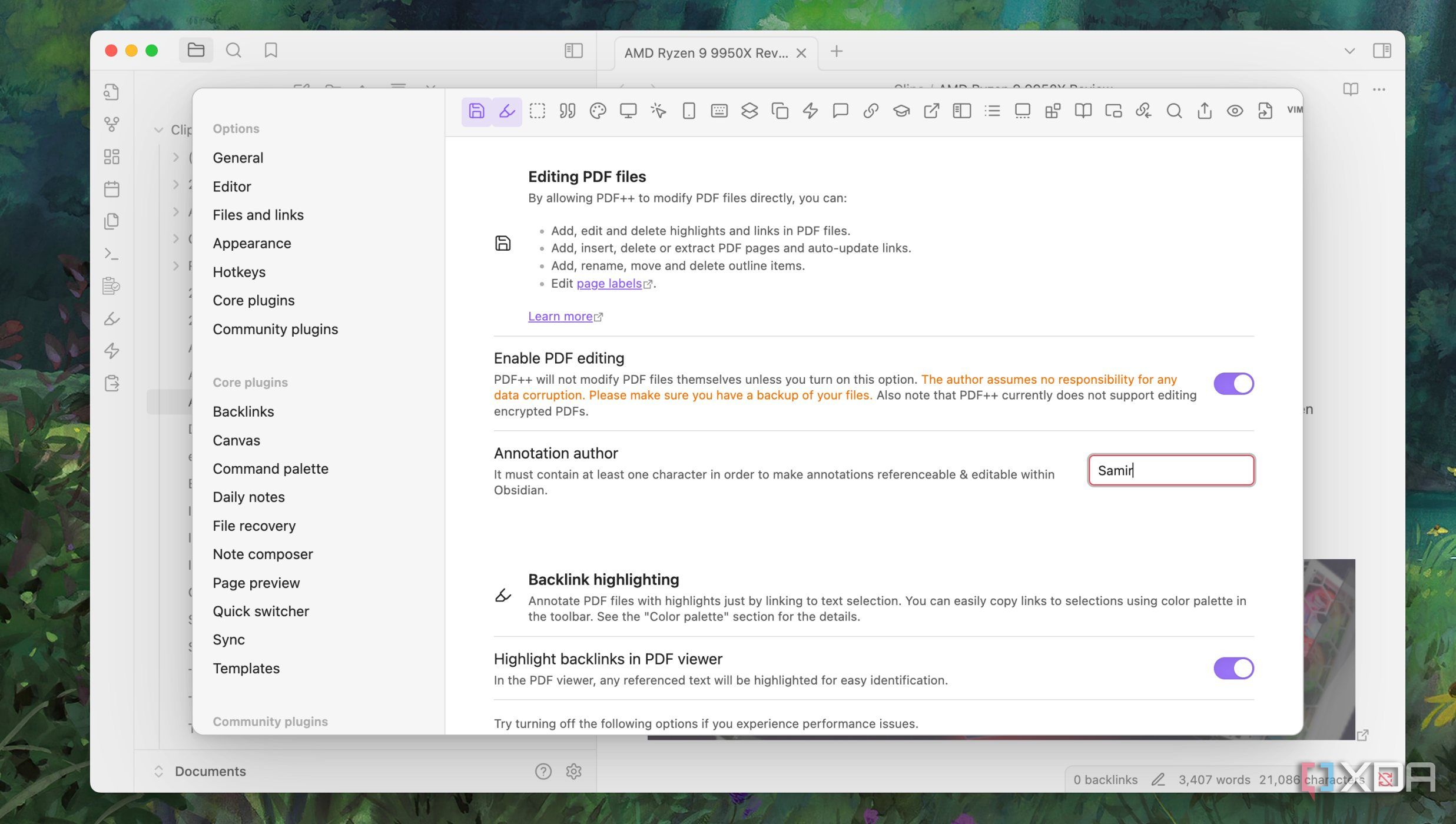
Task: Select the picture-in-picture icon in PDF++ toolbar
Action: click(x=1113, y=111)
